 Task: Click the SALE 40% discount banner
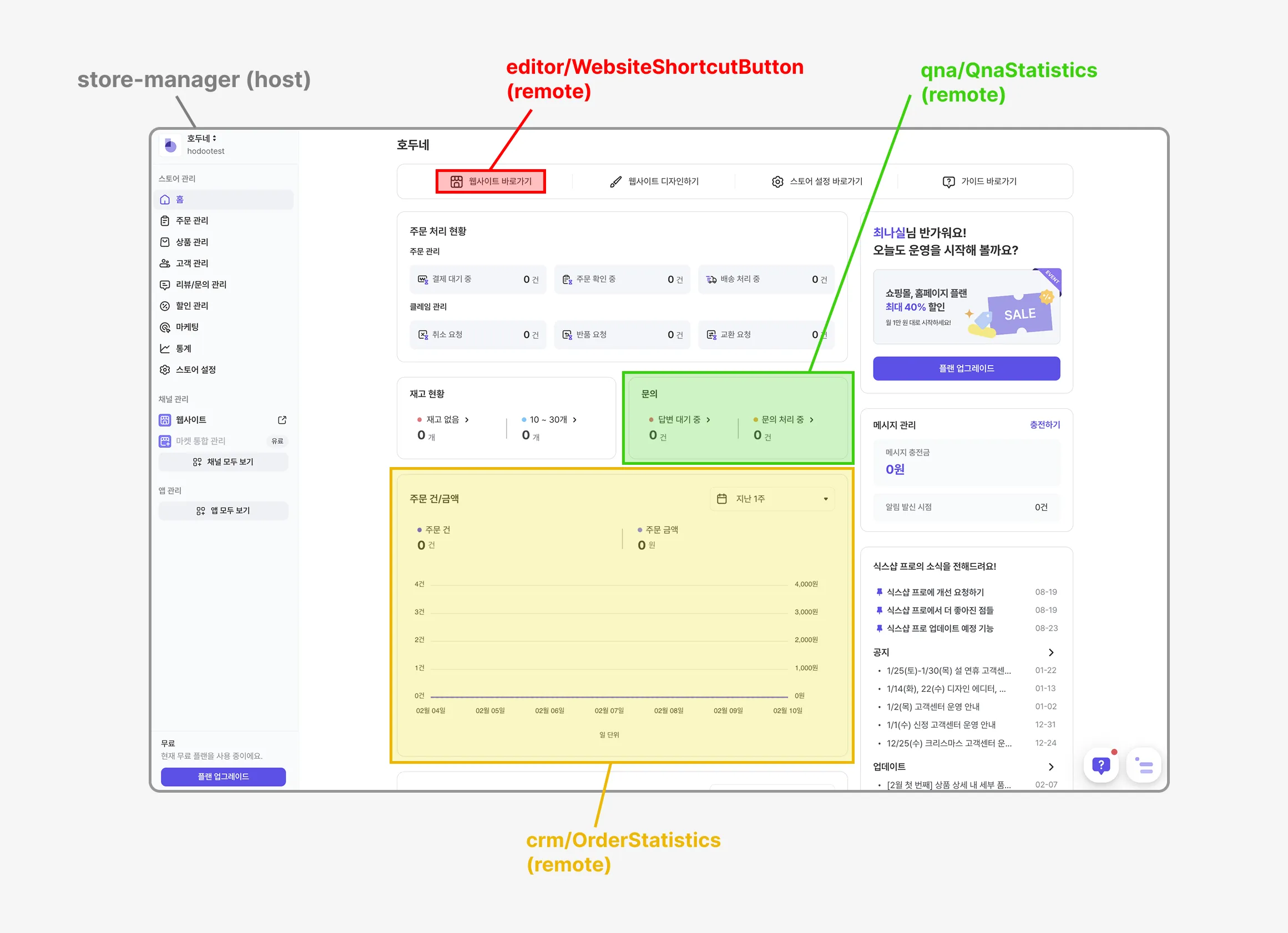click(x=966, y=307)
